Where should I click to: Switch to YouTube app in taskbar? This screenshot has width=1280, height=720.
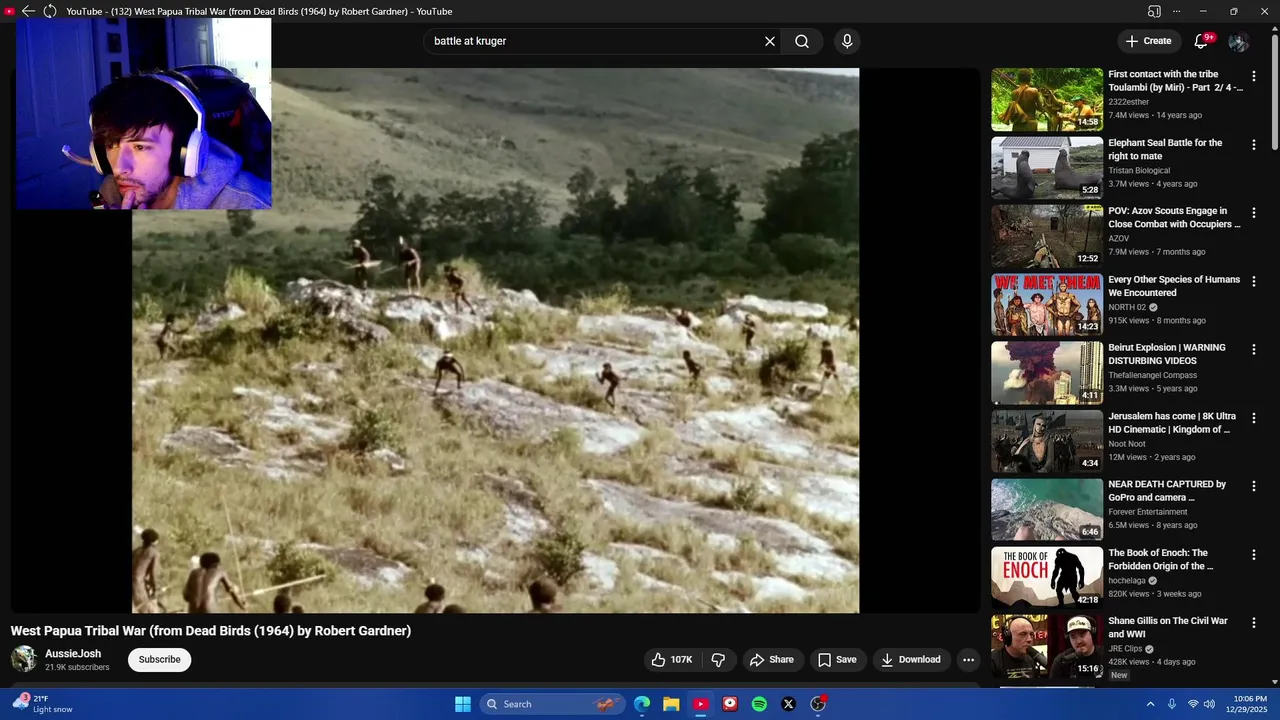(701, 704)
